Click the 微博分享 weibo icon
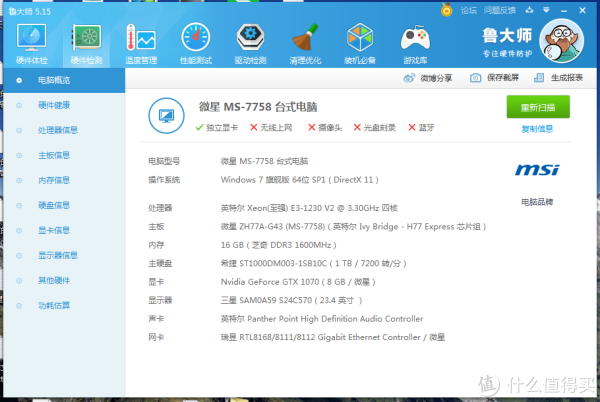This screenshot has width=600, height=402. pos(409,78)
